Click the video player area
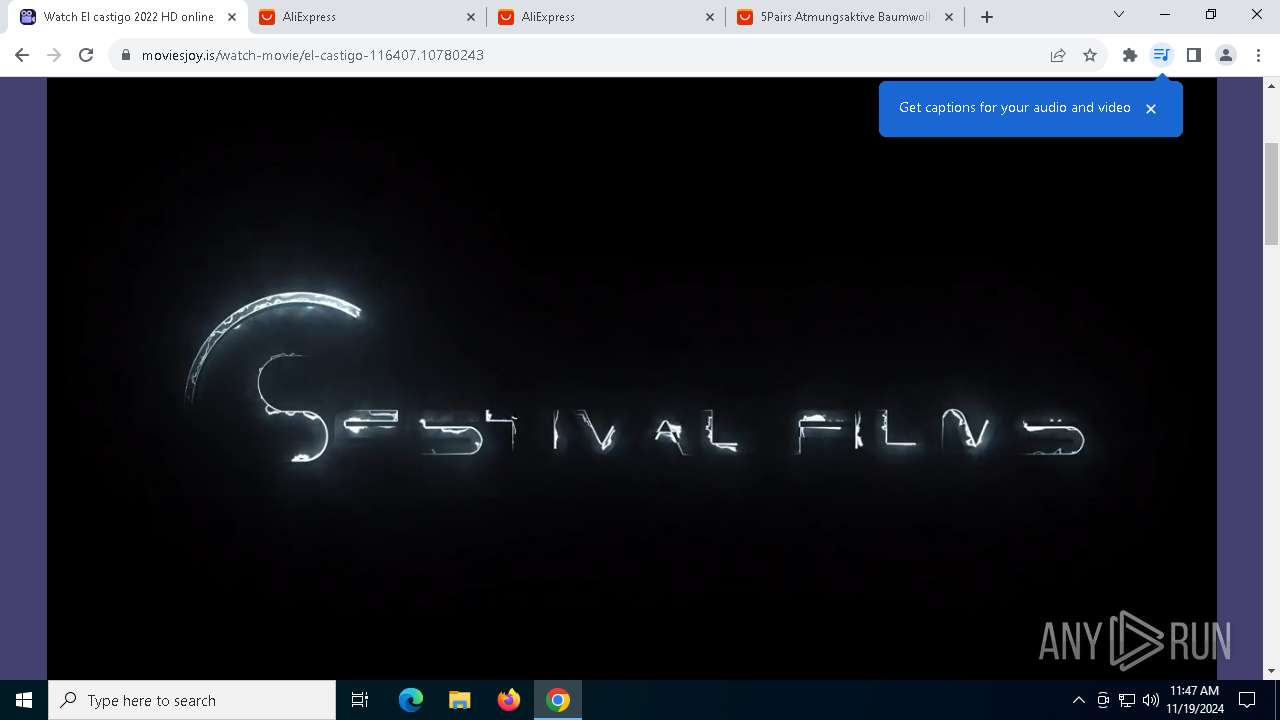The image size is (1280, 720). coord(632,378)
